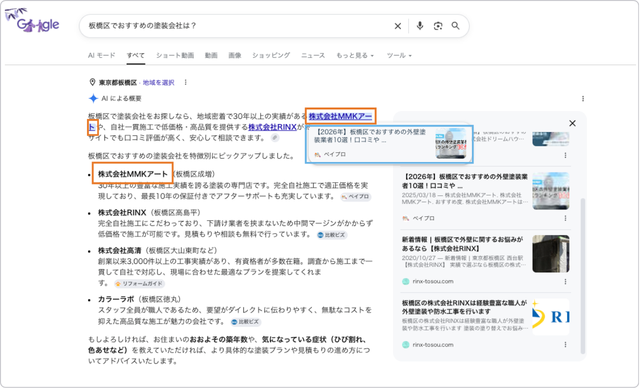The image size is (640, 388).
Task: Expand the ツール dropdown
Action: [399, 55]
